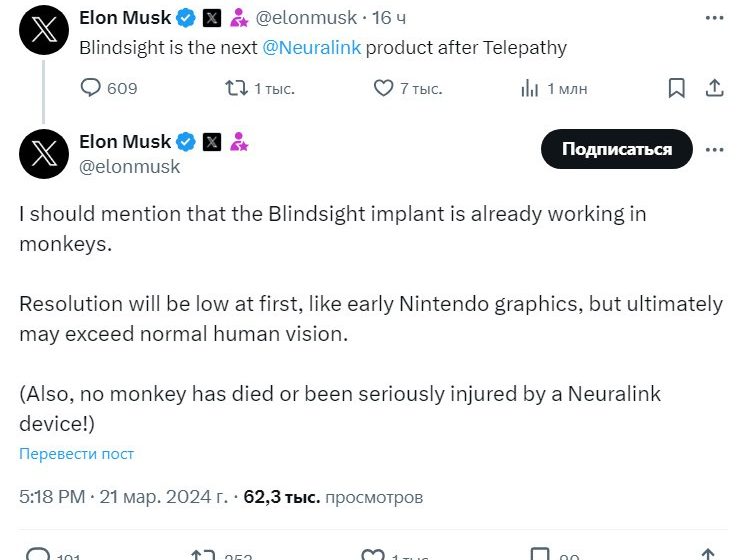Open Elon Musk name in top tweet
The height and width of the screenshot is (560, 747).
tap(124, 18)
